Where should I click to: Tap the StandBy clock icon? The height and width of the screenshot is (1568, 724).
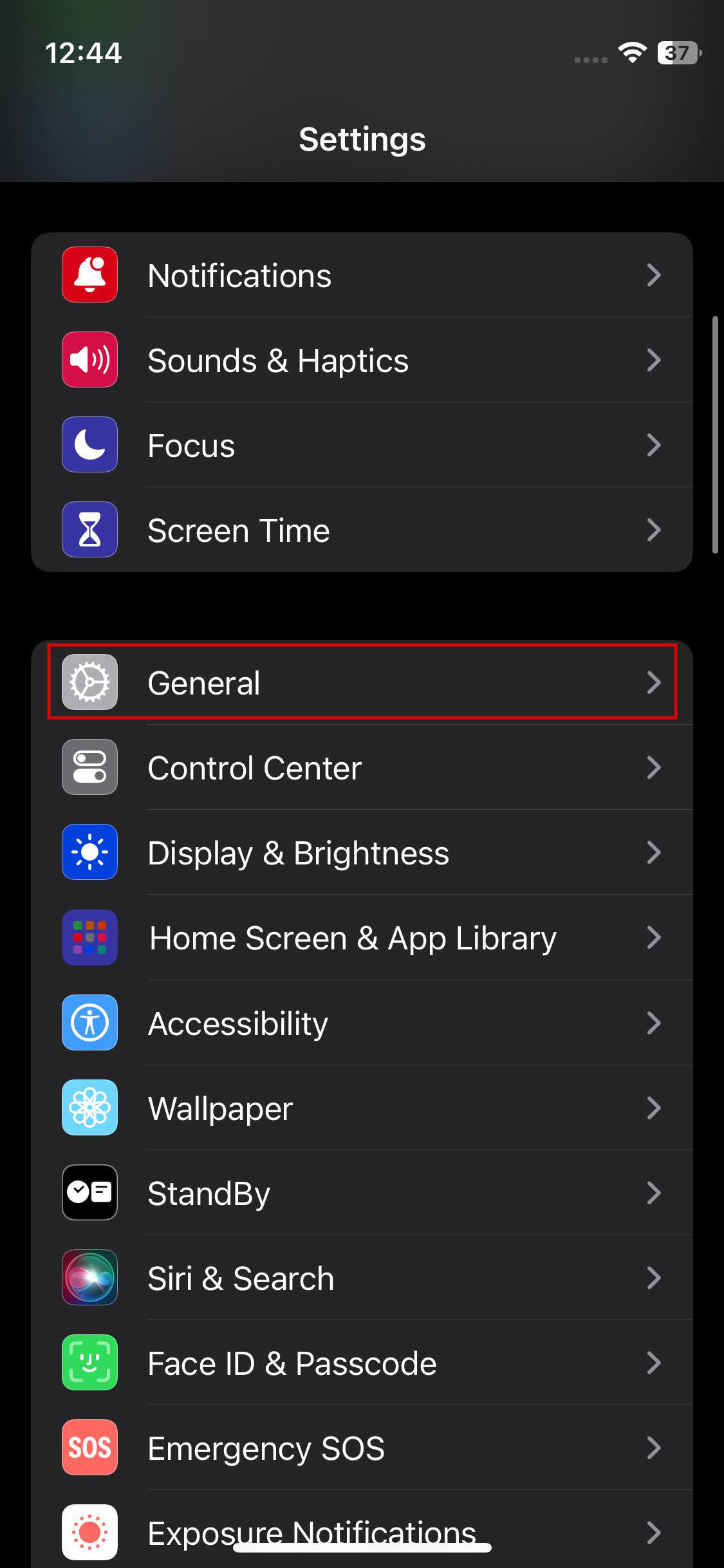(89, 1192)
